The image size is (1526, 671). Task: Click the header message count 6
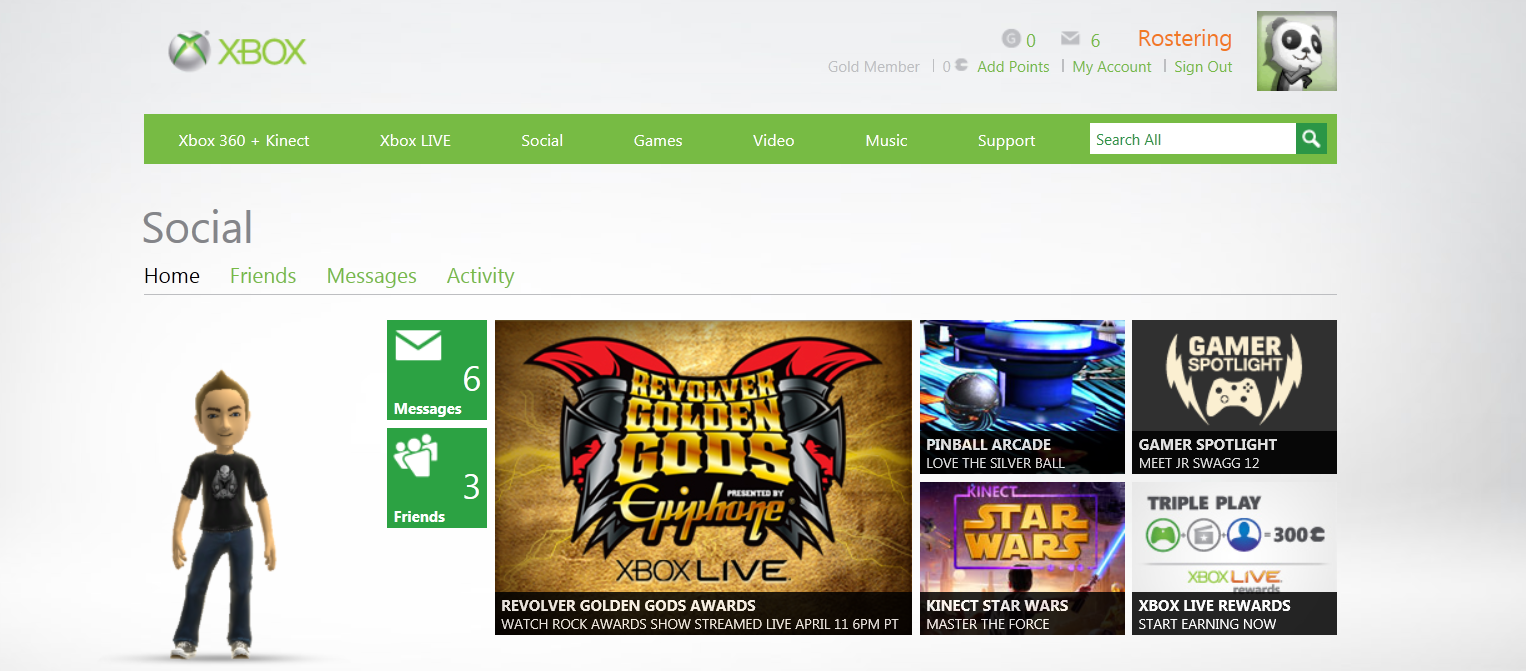point(1095,41)
